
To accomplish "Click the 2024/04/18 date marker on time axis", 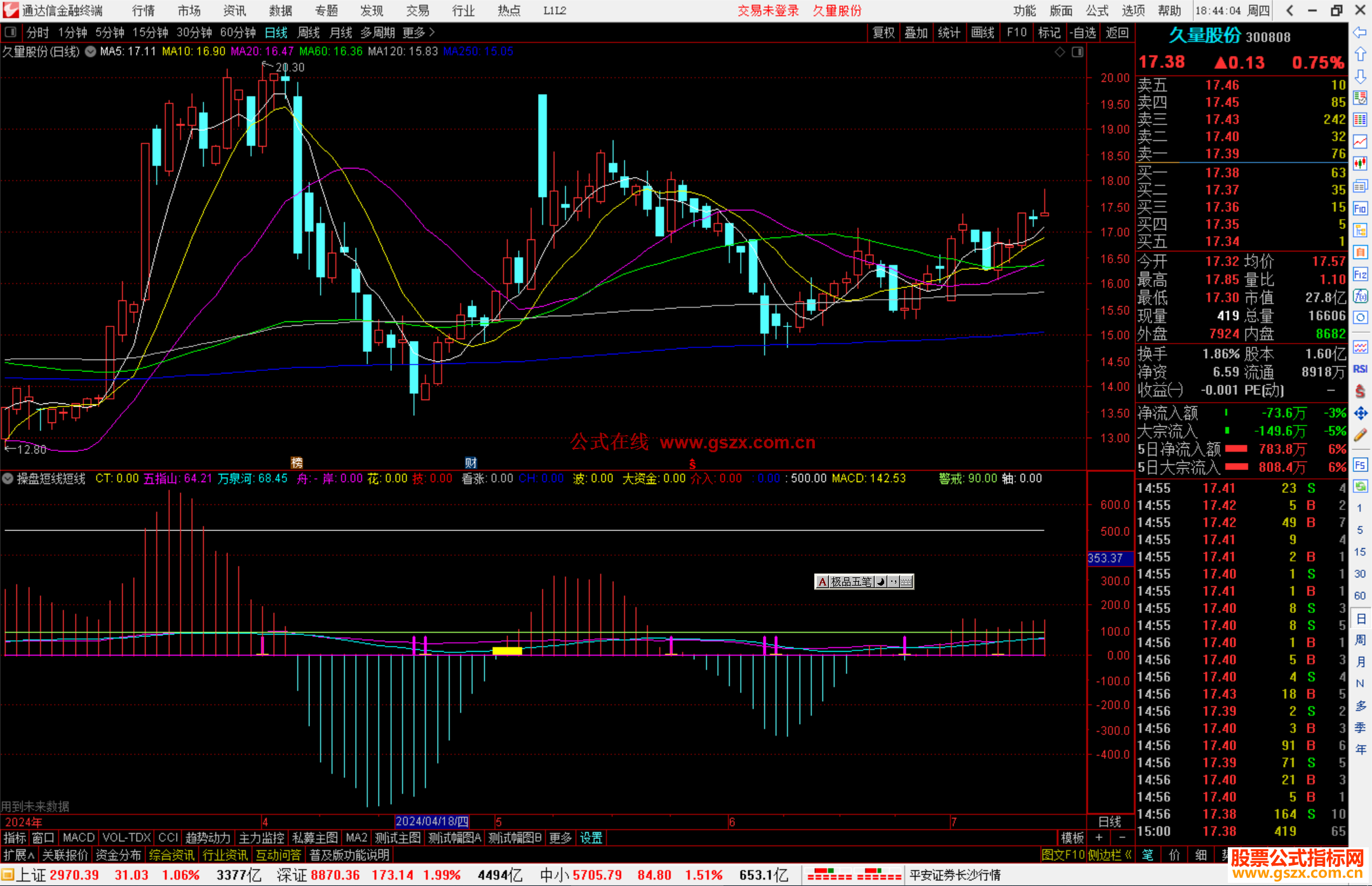I will tap(432, 822).
